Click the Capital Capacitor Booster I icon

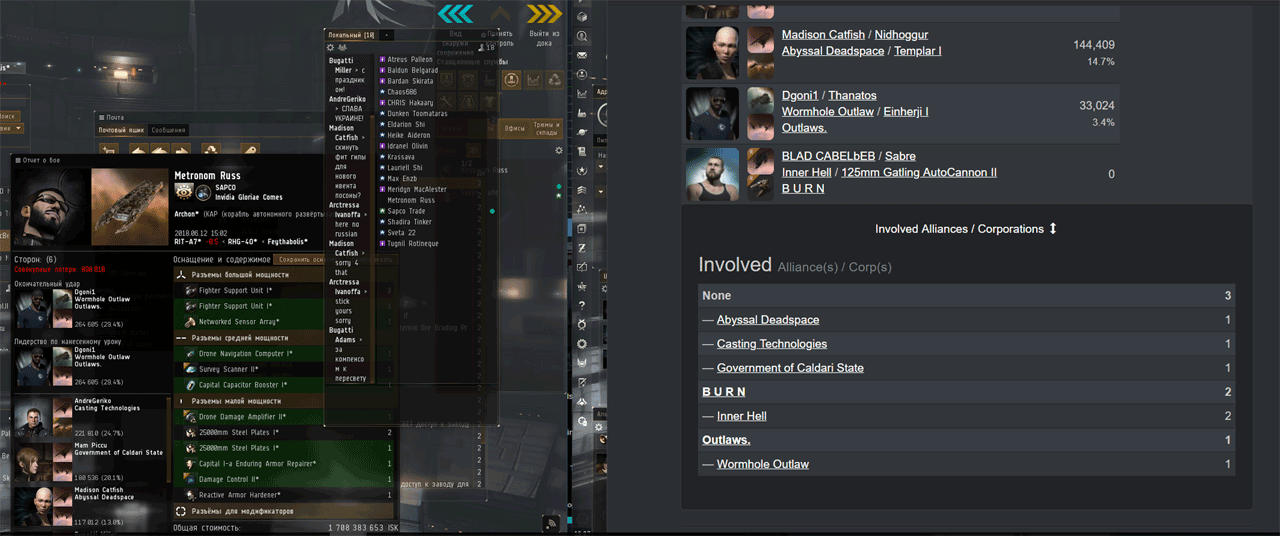[x=189, y=385]
